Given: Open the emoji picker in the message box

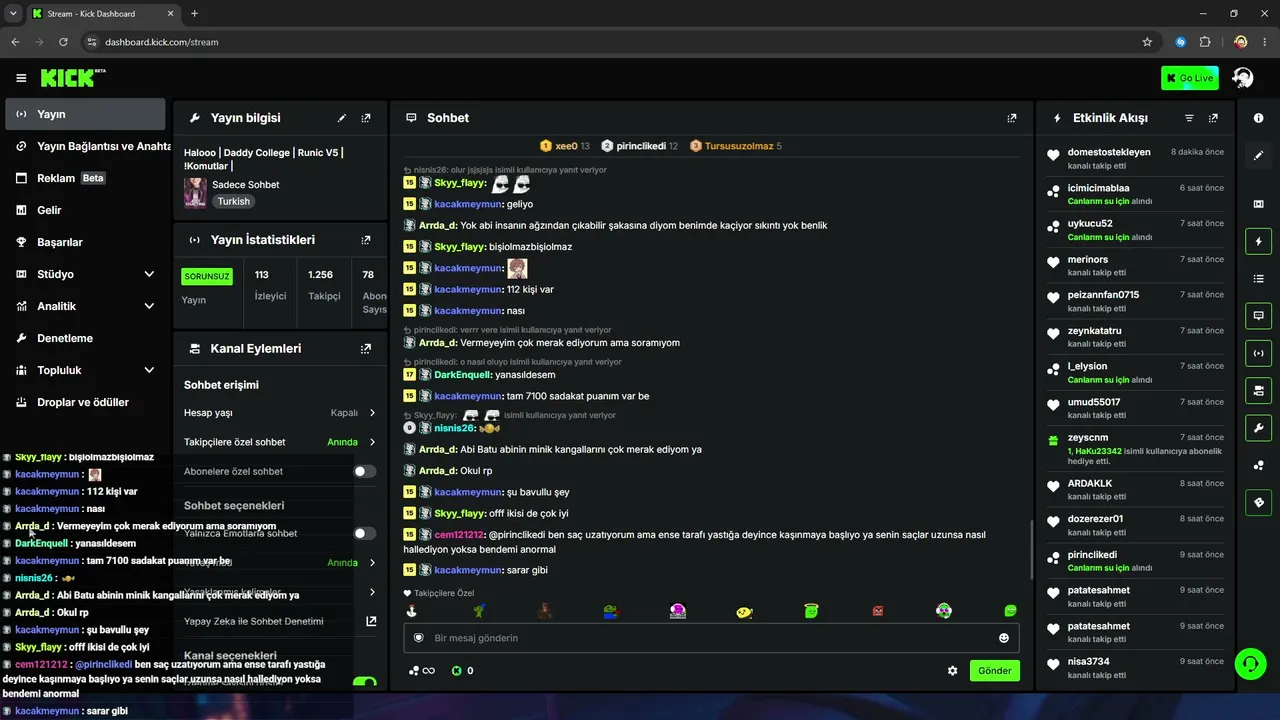Looking at the screenshot, I should pos(1004,638).
